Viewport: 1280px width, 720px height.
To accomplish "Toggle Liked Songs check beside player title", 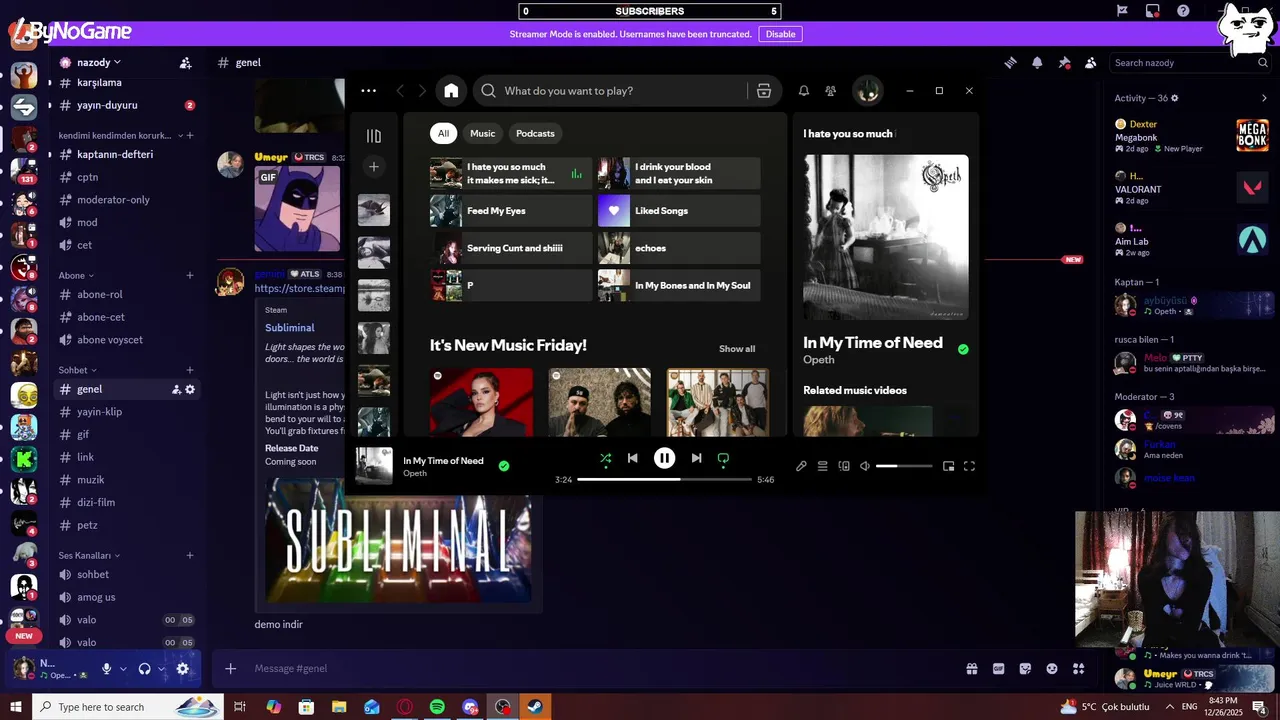I will (x=504, y=466).
